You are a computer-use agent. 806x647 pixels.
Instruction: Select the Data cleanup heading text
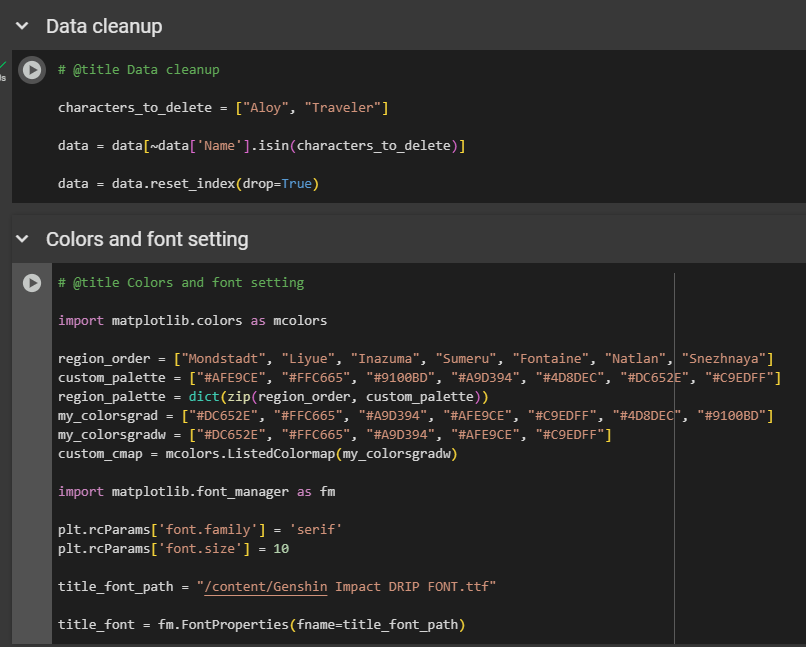pyautogui.click(x=104, y=27)
